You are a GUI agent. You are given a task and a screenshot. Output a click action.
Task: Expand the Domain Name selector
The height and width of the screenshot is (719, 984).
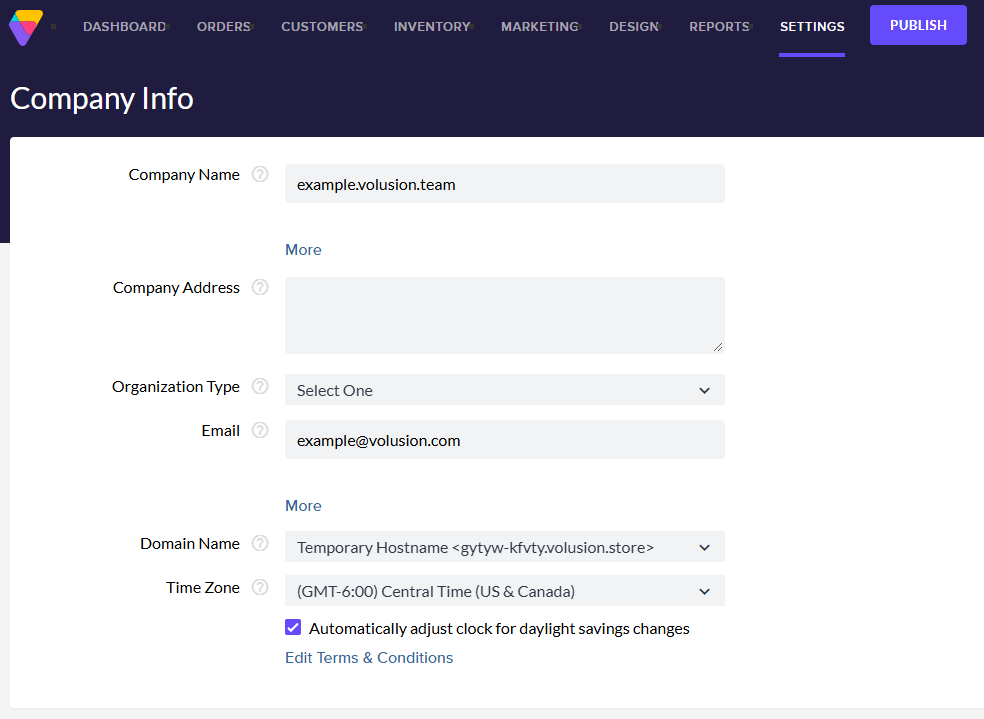coord(504,547)
